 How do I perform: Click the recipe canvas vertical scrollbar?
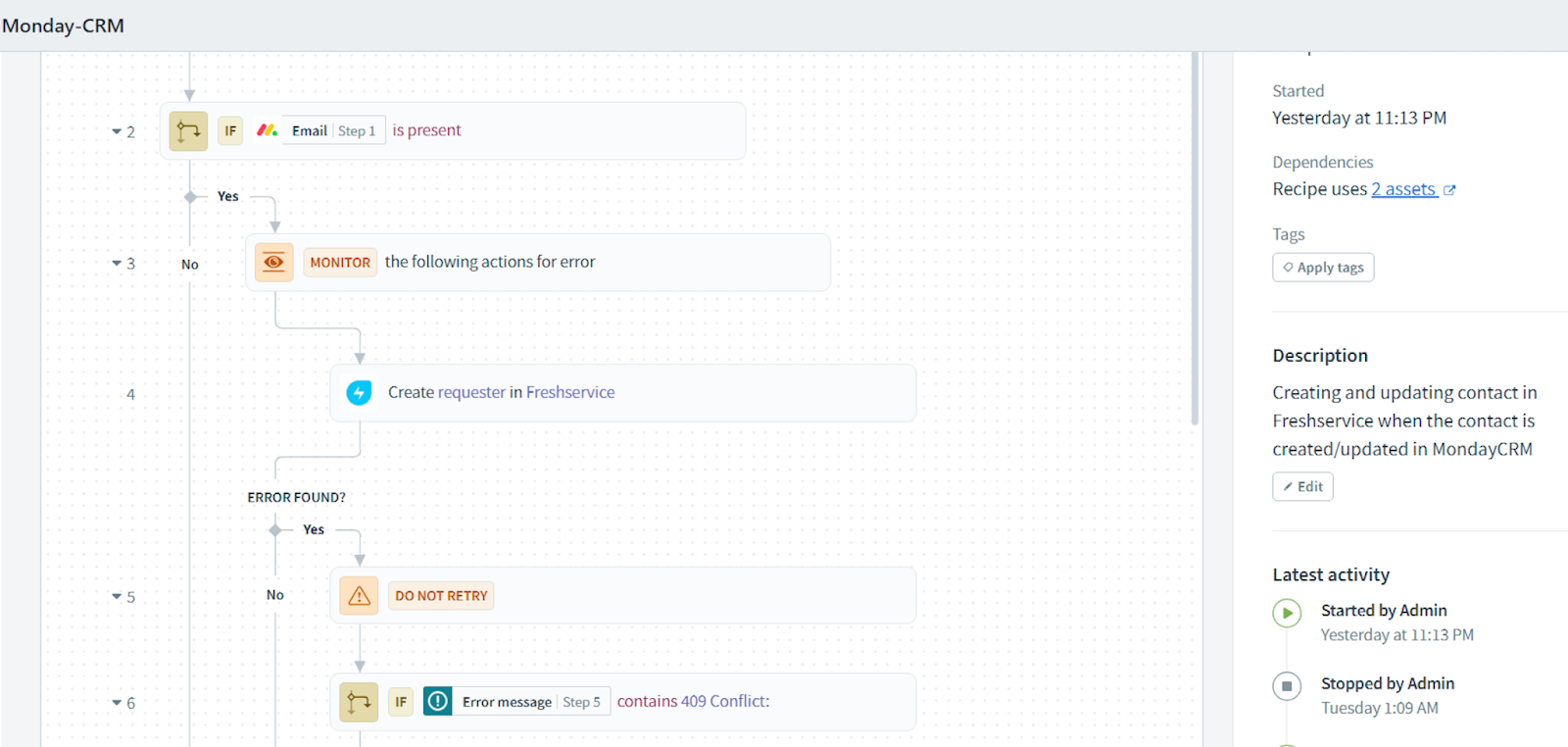(x=1195, y=238)
